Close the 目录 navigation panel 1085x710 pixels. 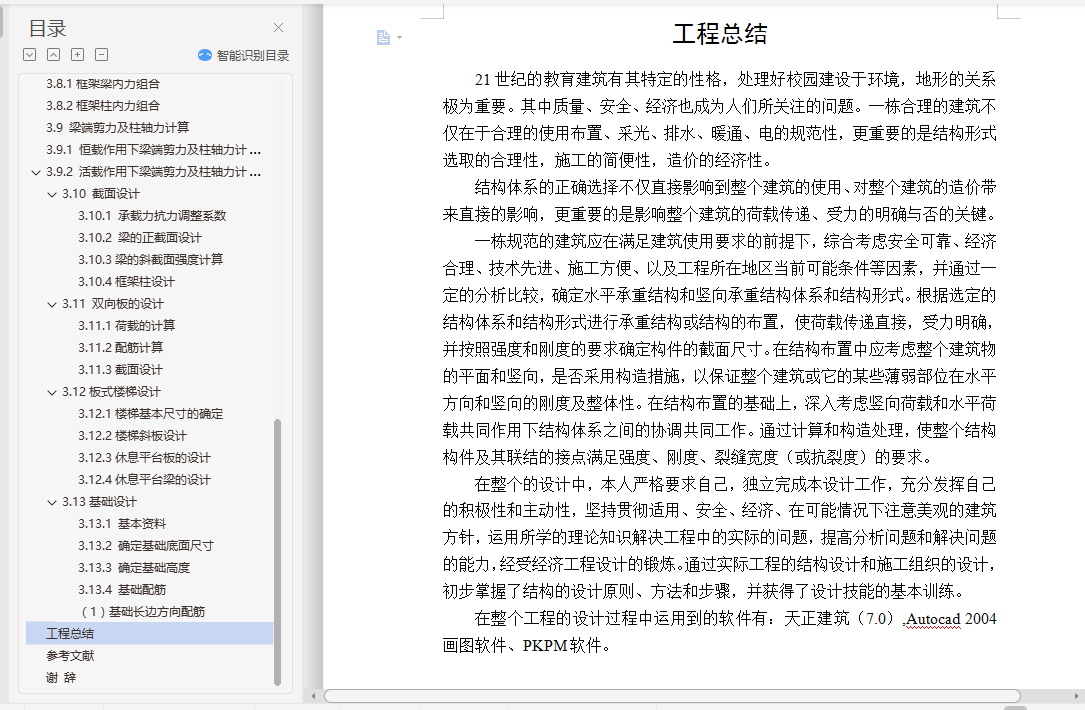pos(278,28)
